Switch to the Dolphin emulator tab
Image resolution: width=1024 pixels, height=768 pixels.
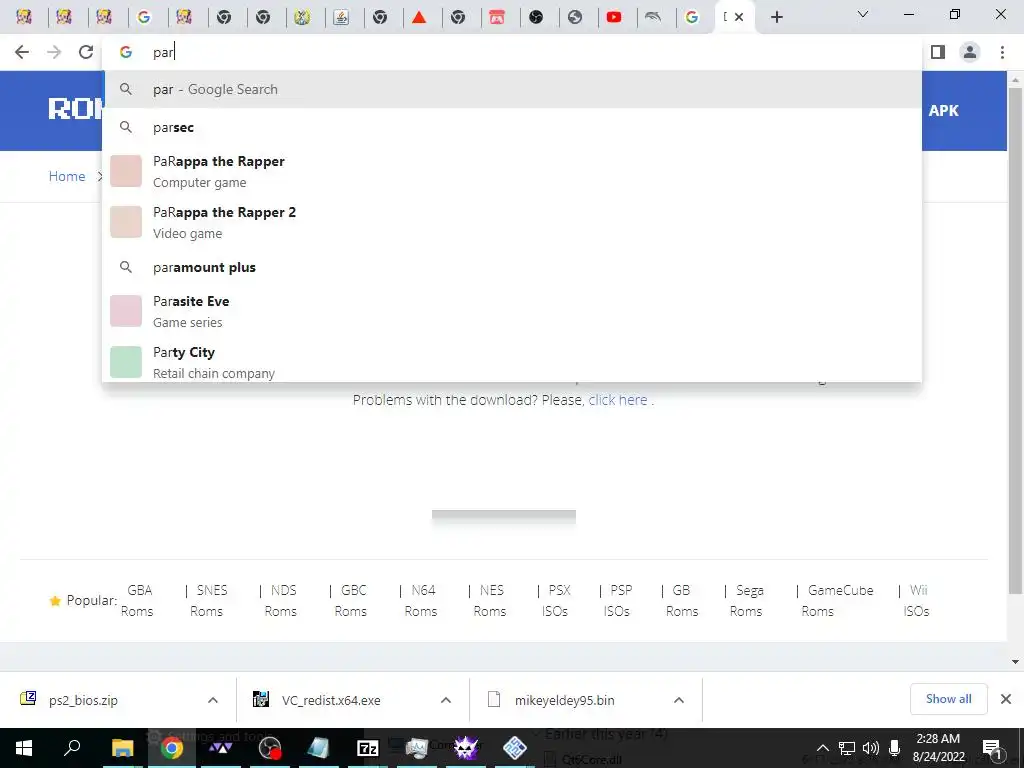tap(653, 17)
